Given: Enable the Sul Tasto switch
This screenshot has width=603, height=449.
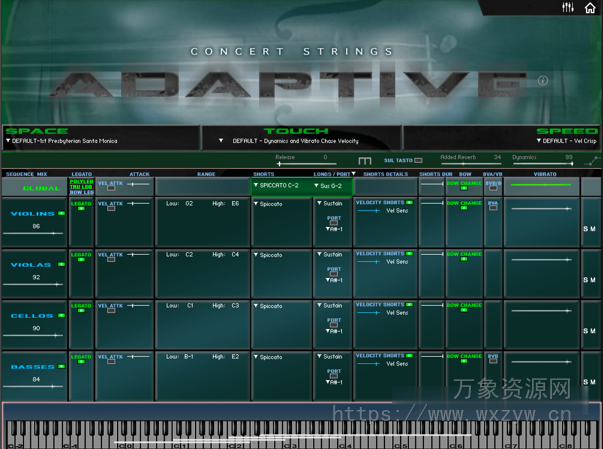Looking at the screenshot, I should click(x=418, y=160).
